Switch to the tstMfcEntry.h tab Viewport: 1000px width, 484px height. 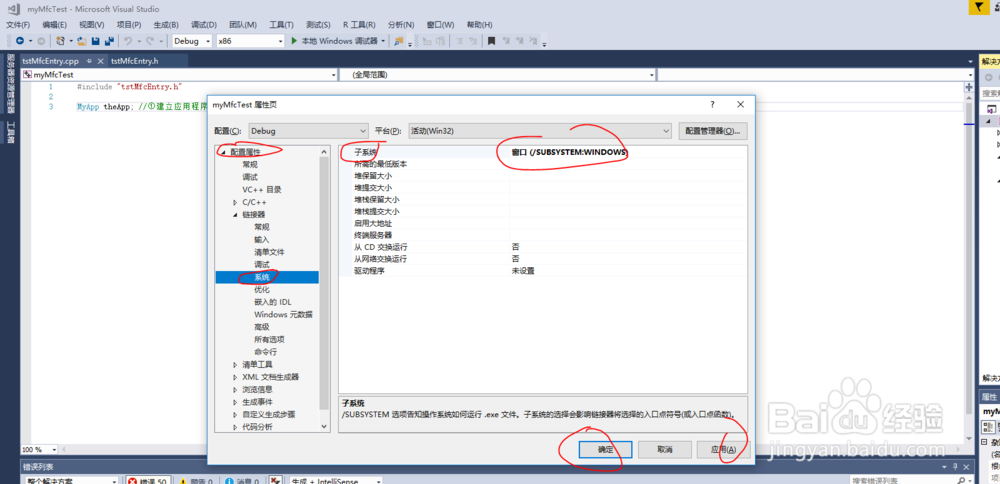point(135,61)
